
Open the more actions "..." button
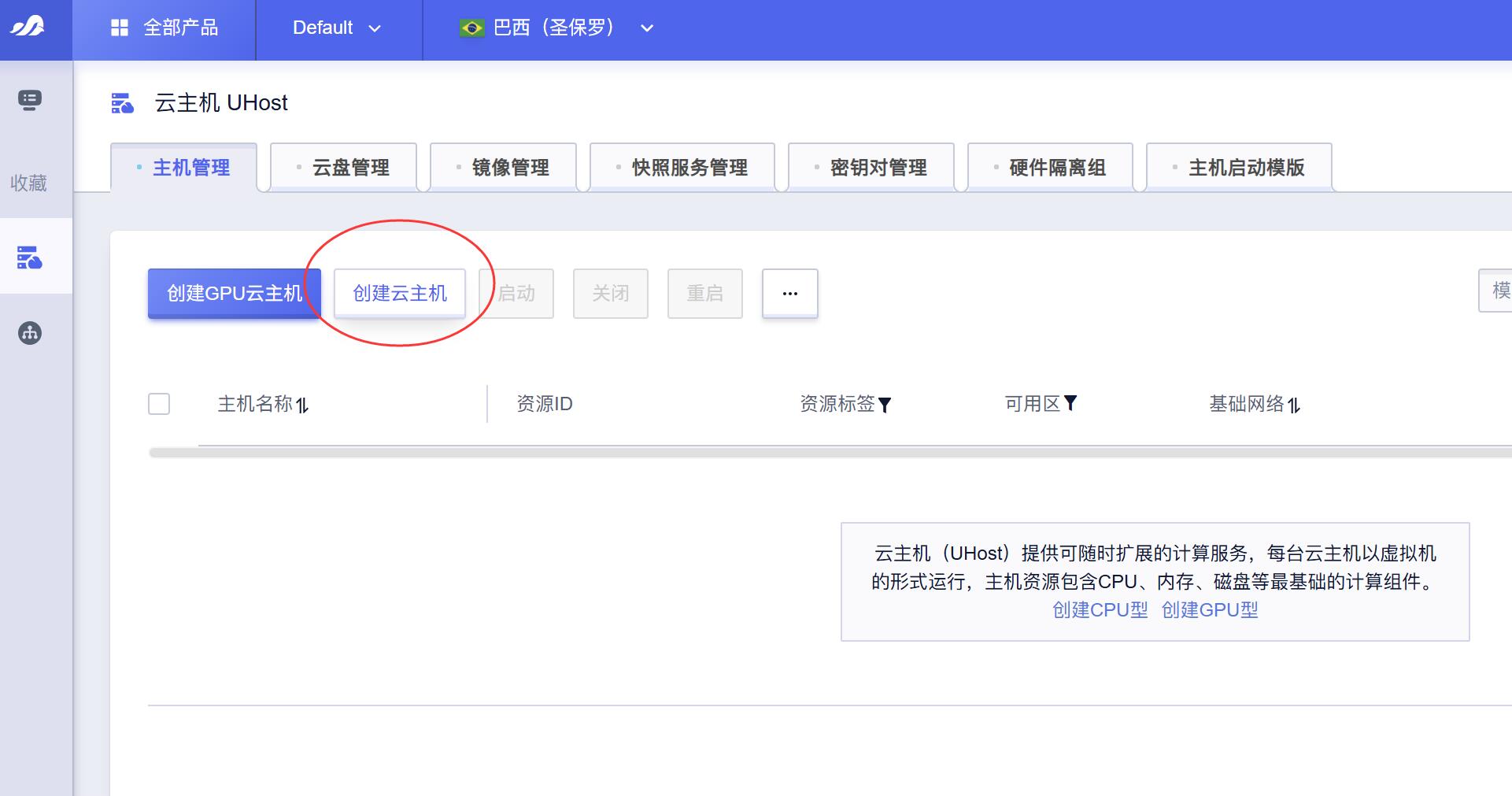click(x=789, y=294)
